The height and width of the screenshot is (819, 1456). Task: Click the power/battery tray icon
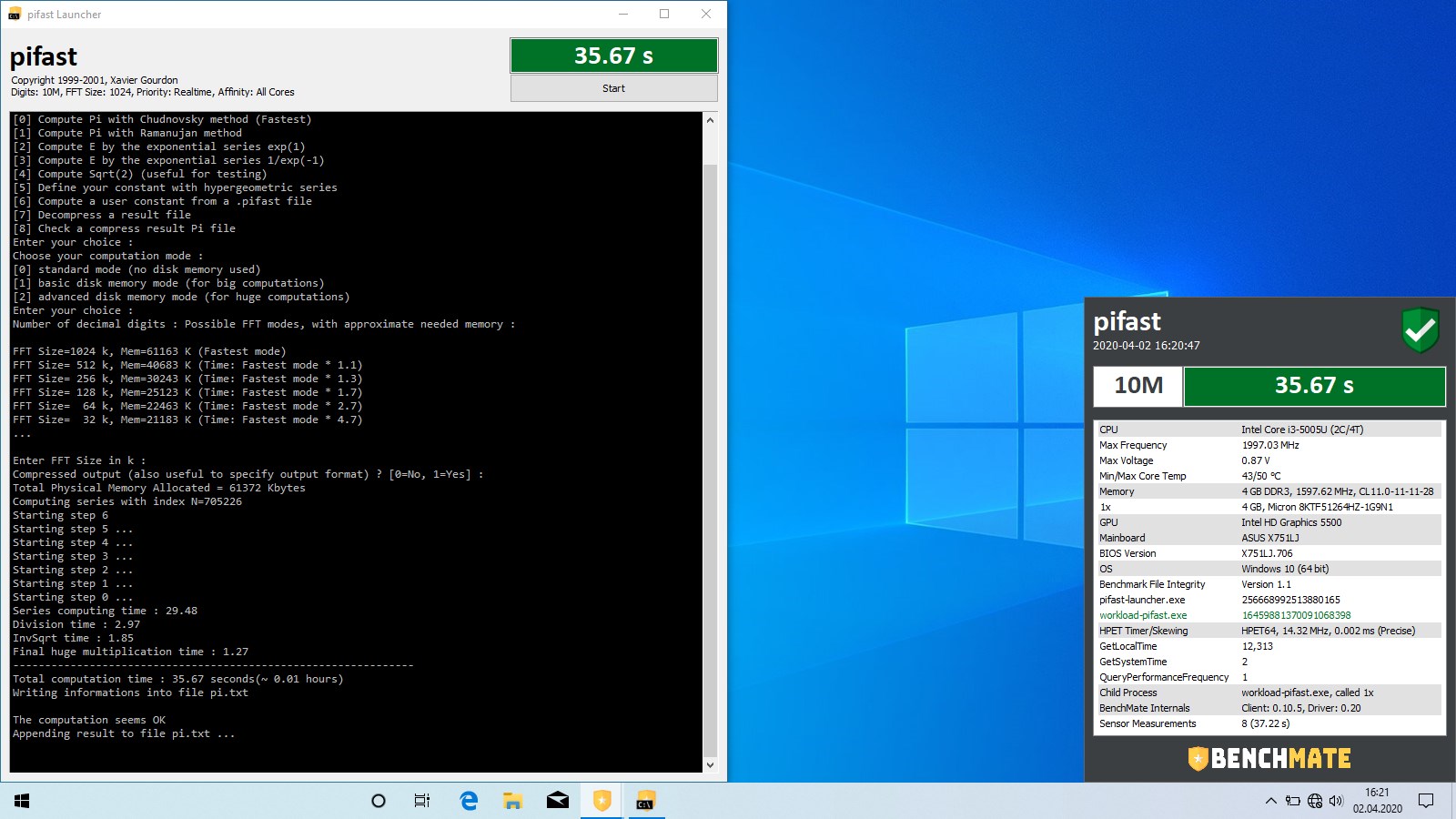tap(1292, 801)
